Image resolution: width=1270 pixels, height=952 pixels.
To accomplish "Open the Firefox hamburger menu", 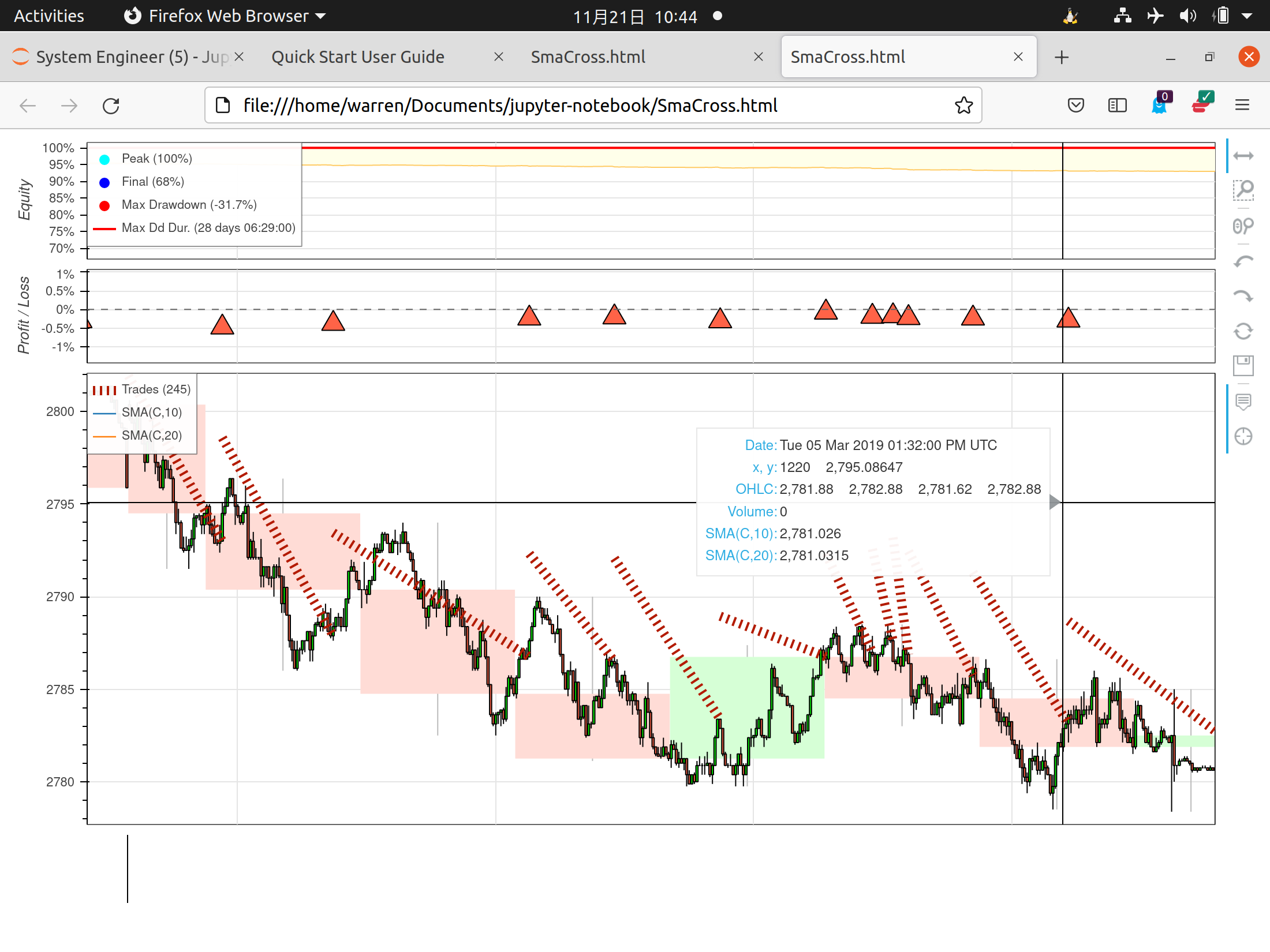I will pos(1242,106).
